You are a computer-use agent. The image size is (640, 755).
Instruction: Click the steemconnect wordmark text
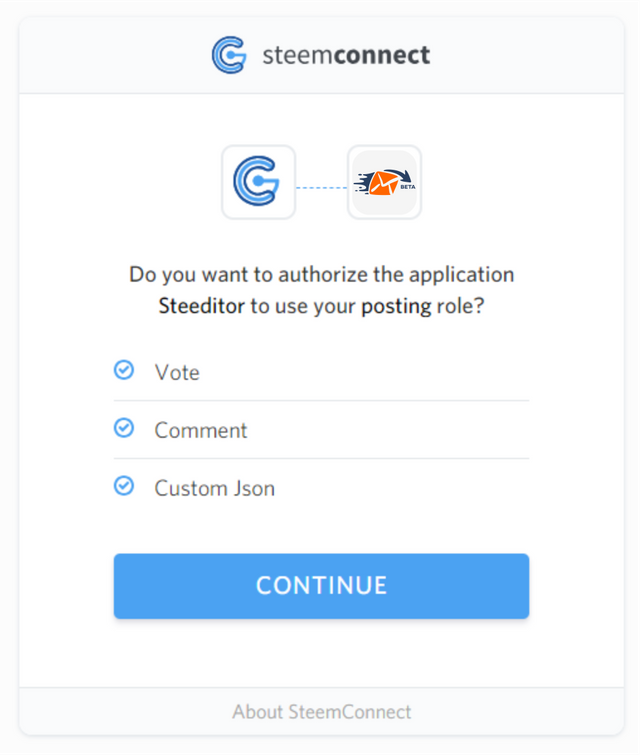[346, 55]
